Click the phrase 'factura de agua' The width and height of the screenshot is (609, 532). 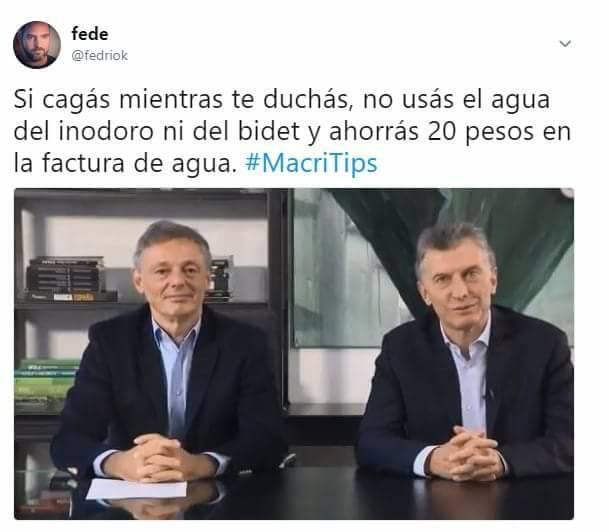(137, 163)
